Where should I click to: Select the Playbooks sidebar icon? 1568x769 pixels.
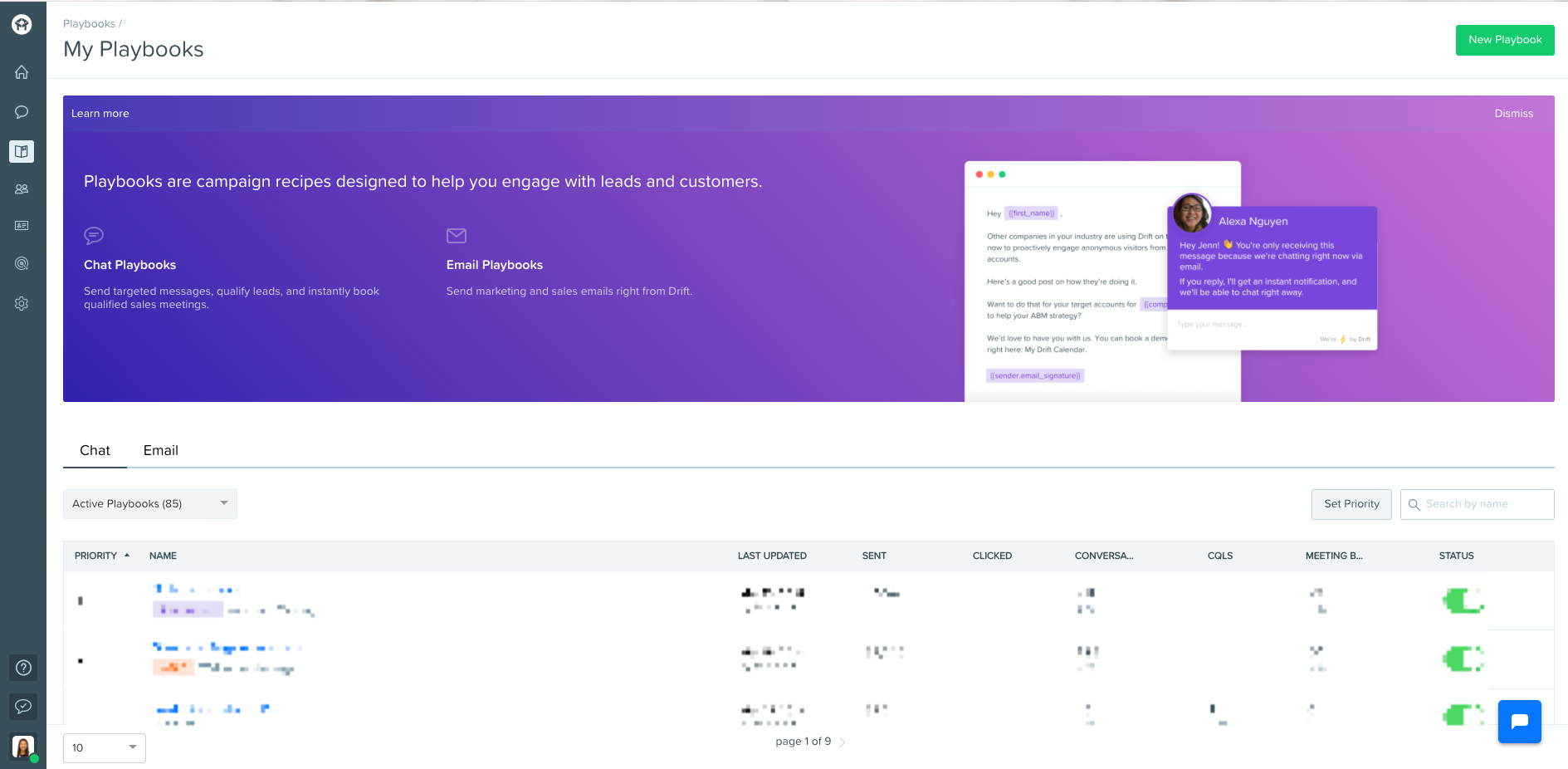22,151
